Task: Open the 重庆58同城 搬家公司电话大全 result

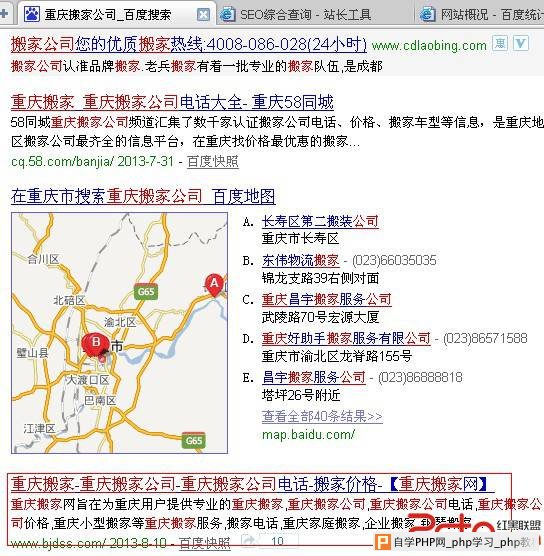Action: click(172, 102)
